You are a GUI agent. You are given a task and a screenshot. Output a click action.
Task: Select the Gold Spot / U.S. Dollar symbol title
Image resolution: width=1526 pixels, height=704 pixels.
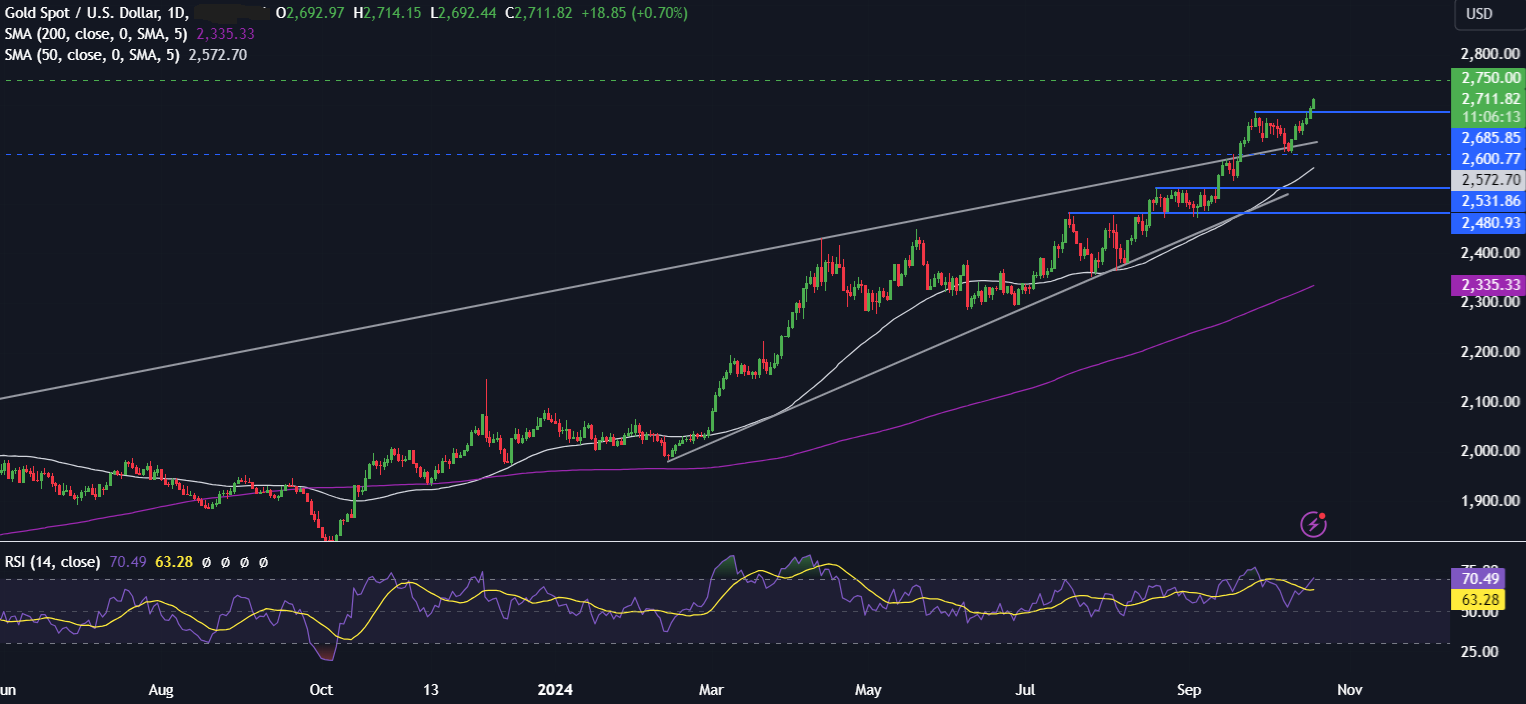tap(85, 14)
